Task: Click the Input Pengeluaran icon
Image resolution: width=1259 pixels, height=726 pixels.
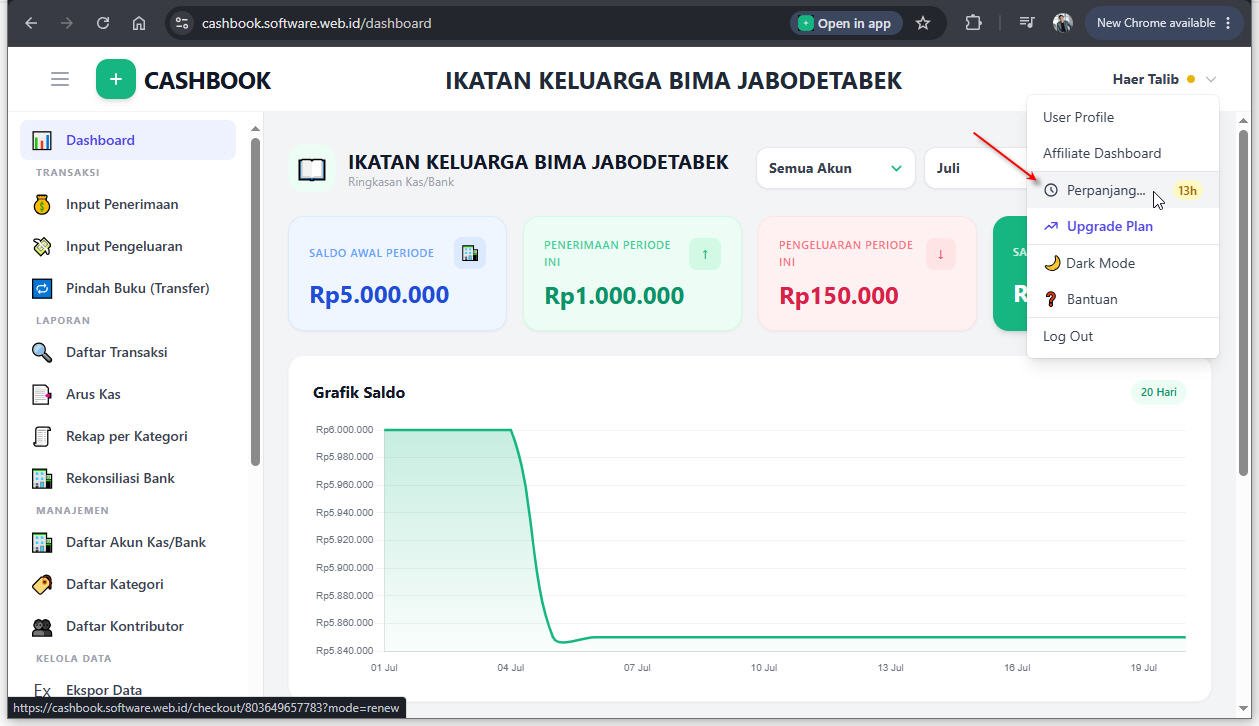Action: [42, 246]
